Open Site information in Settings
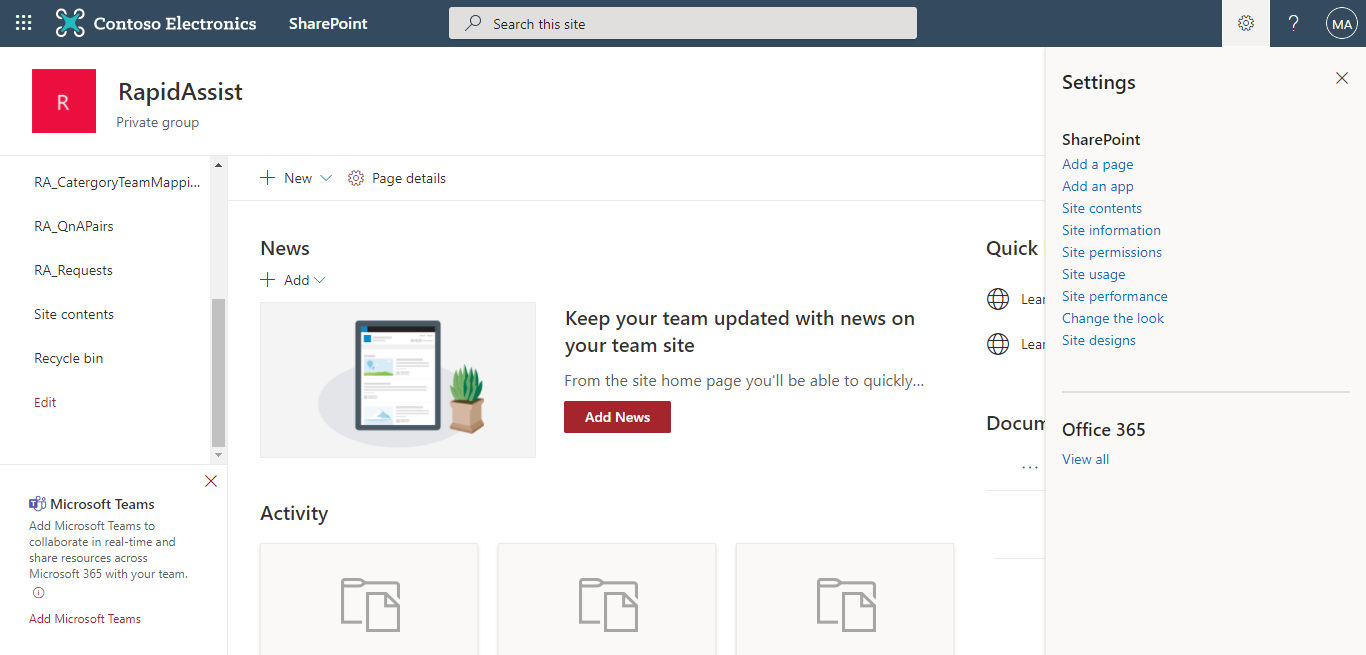1366x655 pixels. pos(1111,230)
